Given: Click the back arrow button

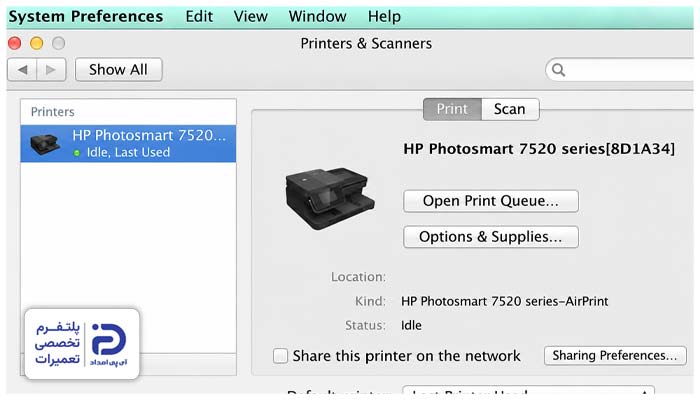Looking at the screenshot, I should [x=22, y=70].
